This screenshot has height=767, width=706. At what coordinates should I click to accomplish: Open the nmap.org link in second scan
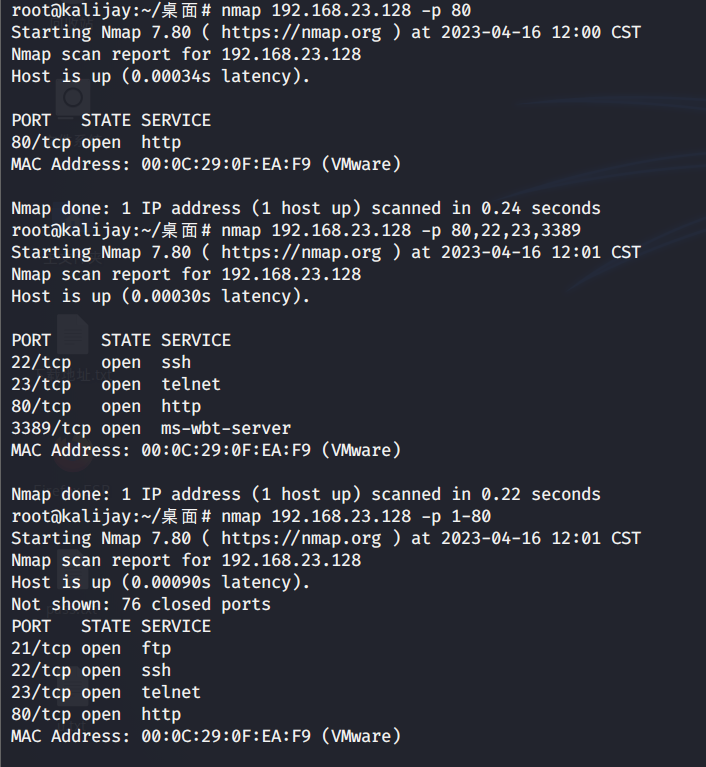300,252
